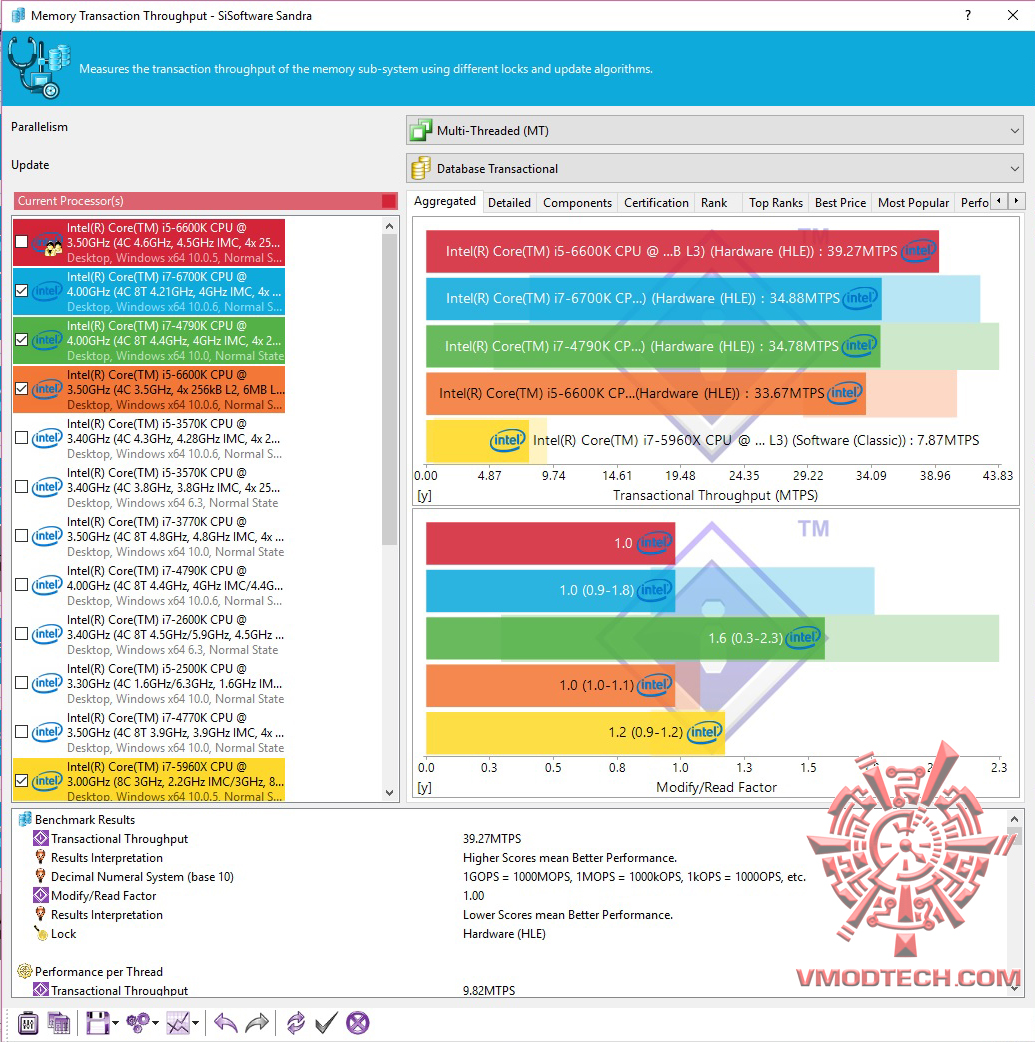
Task: Open the chart icon's dropdown arrow
Action: 195,1023
